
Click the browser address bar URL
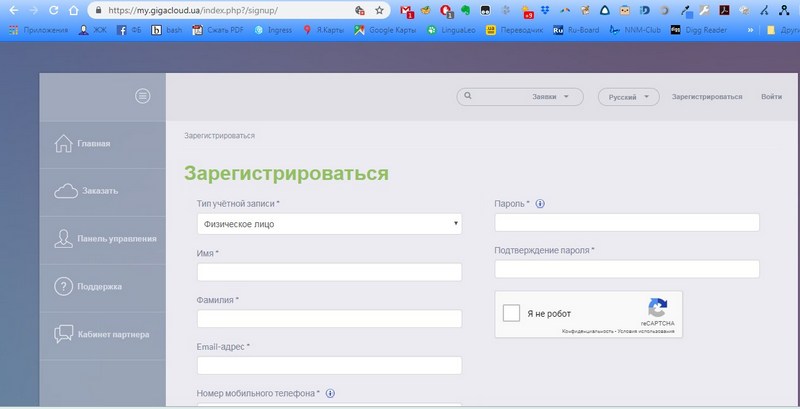(193, 10)
